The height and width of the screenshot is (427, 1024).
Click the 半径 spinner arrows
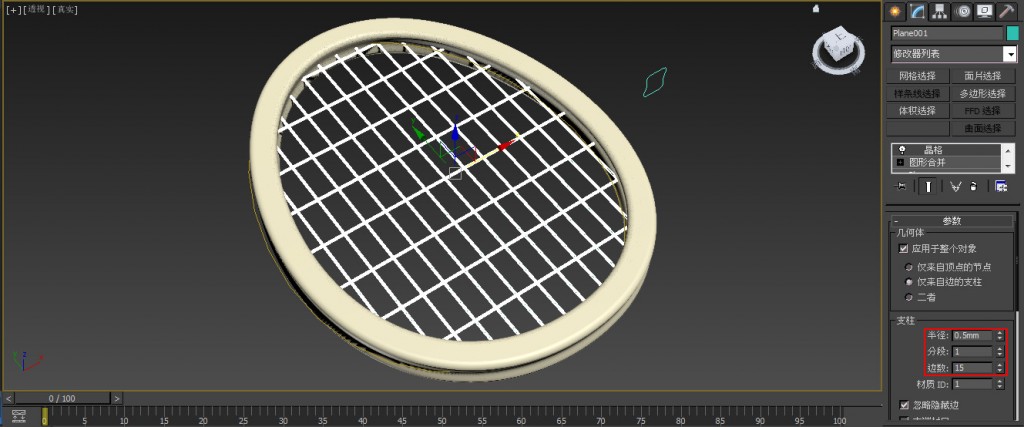tap(1000, 336)
